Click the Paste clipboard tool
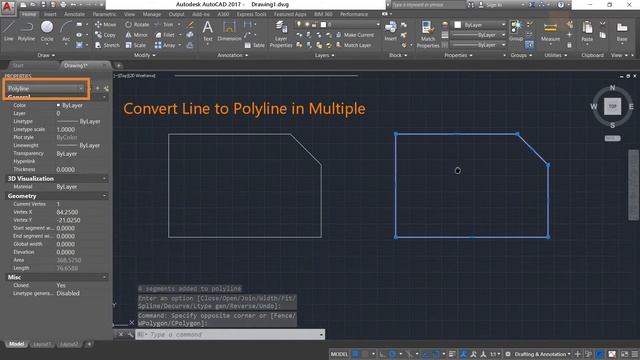Viewport: 640px width, 360px height. click(x=587, y=32)
